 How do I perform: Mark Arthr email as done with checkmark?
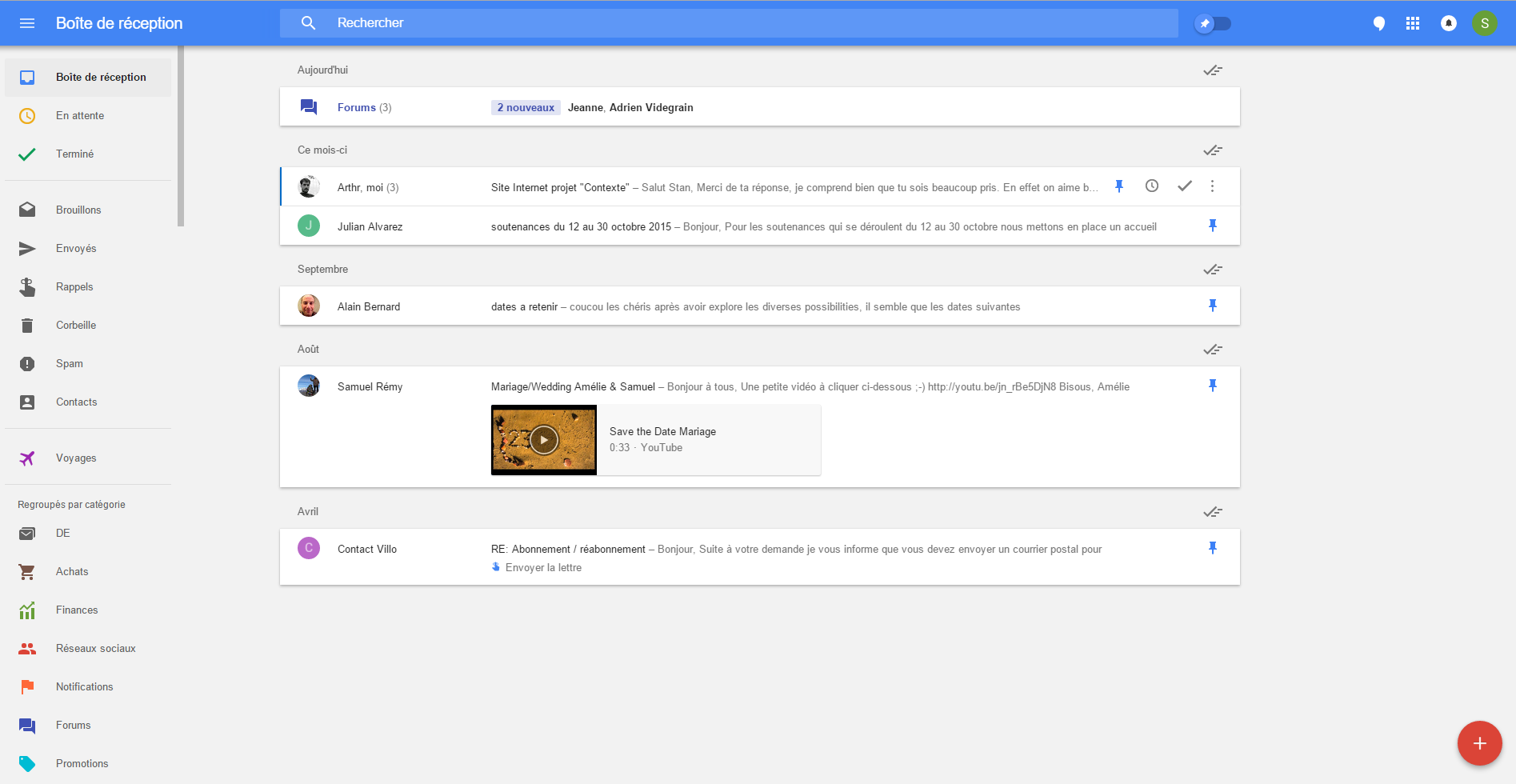coord(1185,186)
